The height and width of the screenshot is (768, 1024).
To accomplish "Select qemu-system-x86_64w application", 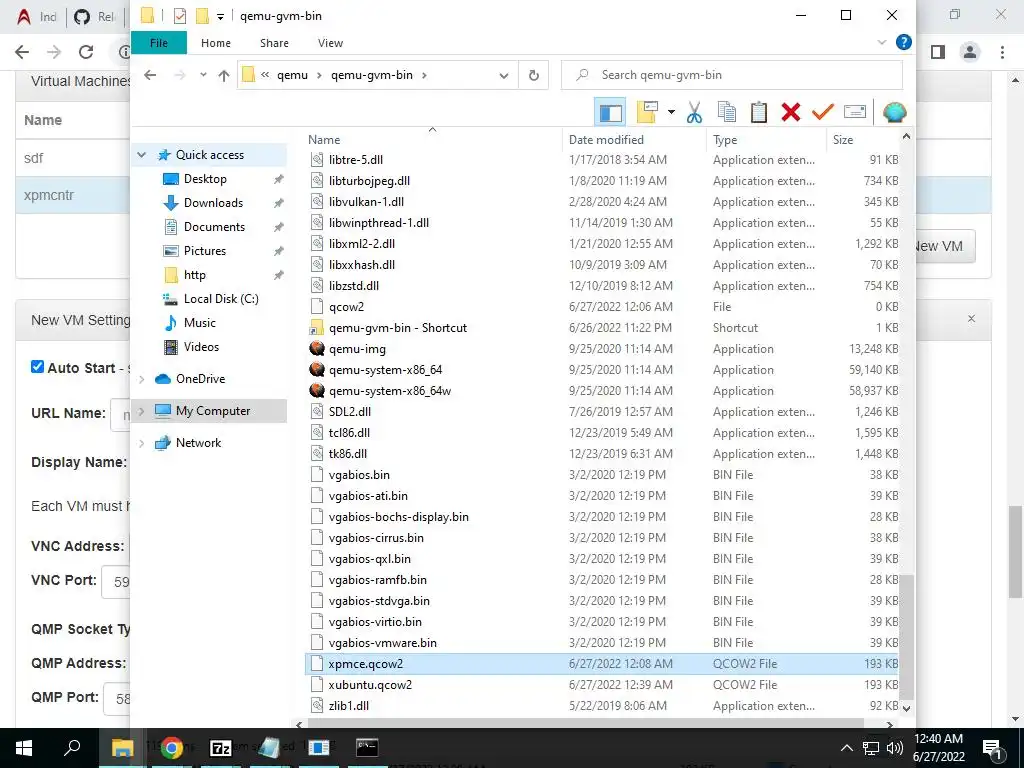I will click(x=390, y=391).
